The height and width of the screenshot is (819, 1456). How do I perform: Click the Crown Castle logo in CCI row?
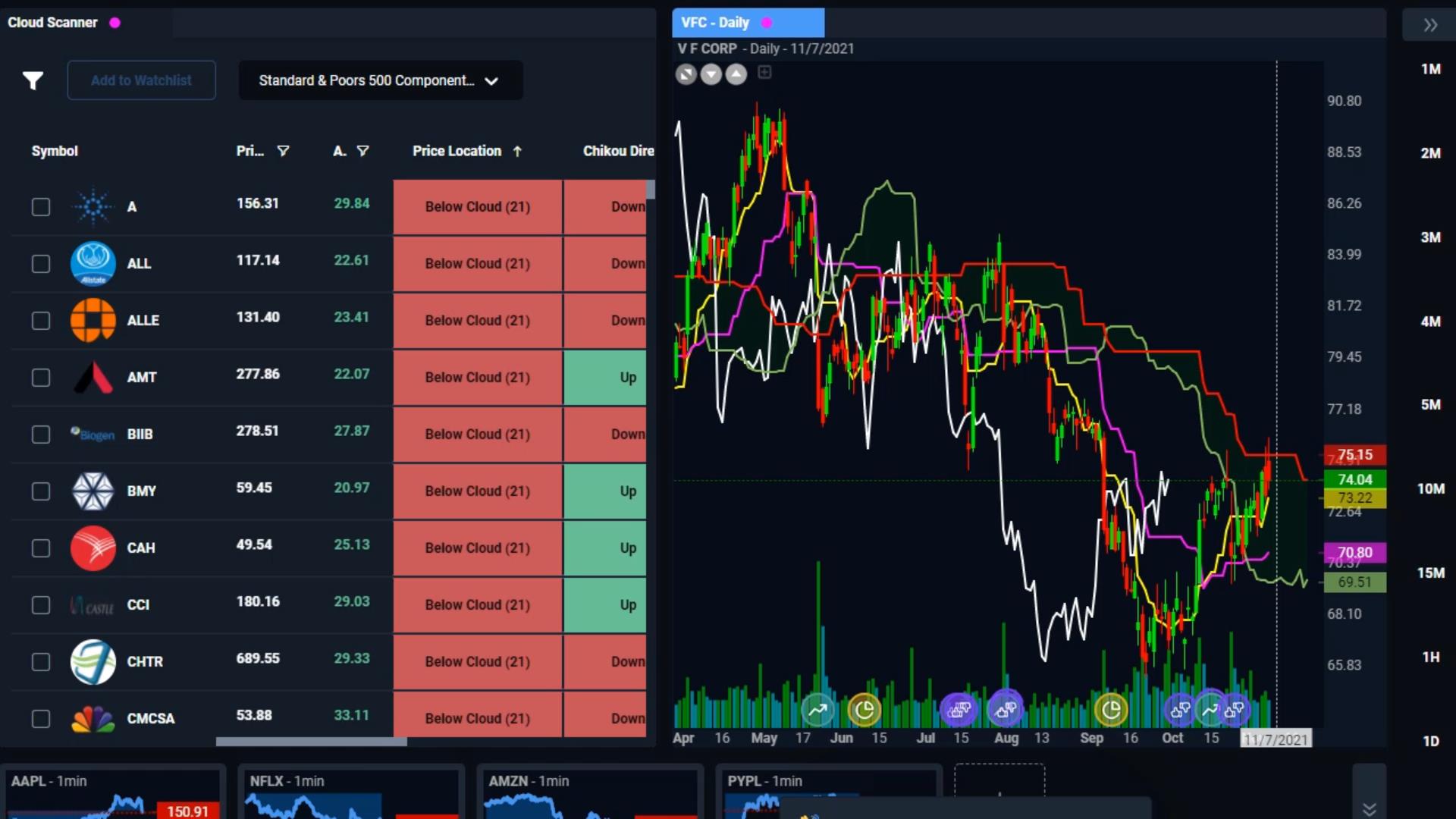pos(93,605)
